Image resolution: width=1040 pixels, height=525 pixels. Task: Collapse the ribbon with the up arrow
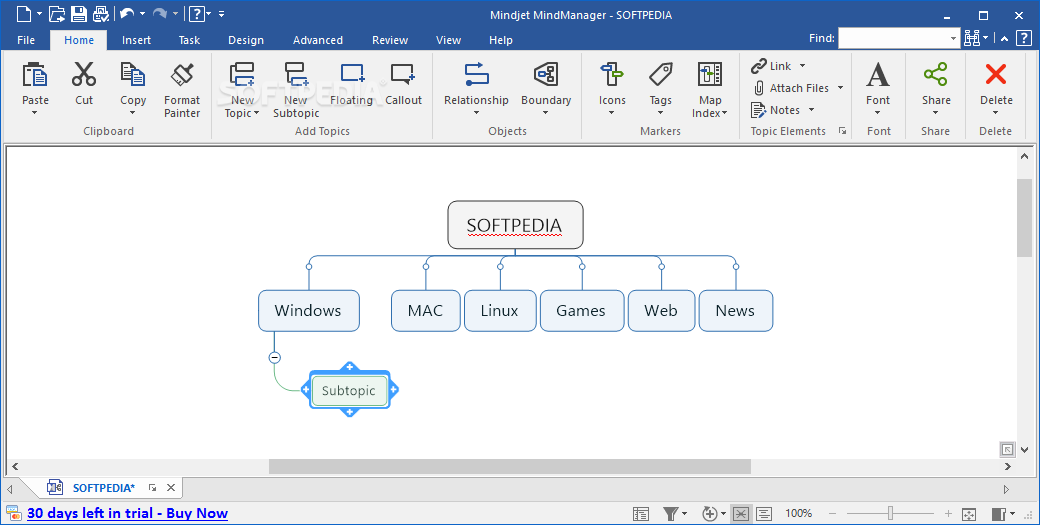pos(1005,38)
